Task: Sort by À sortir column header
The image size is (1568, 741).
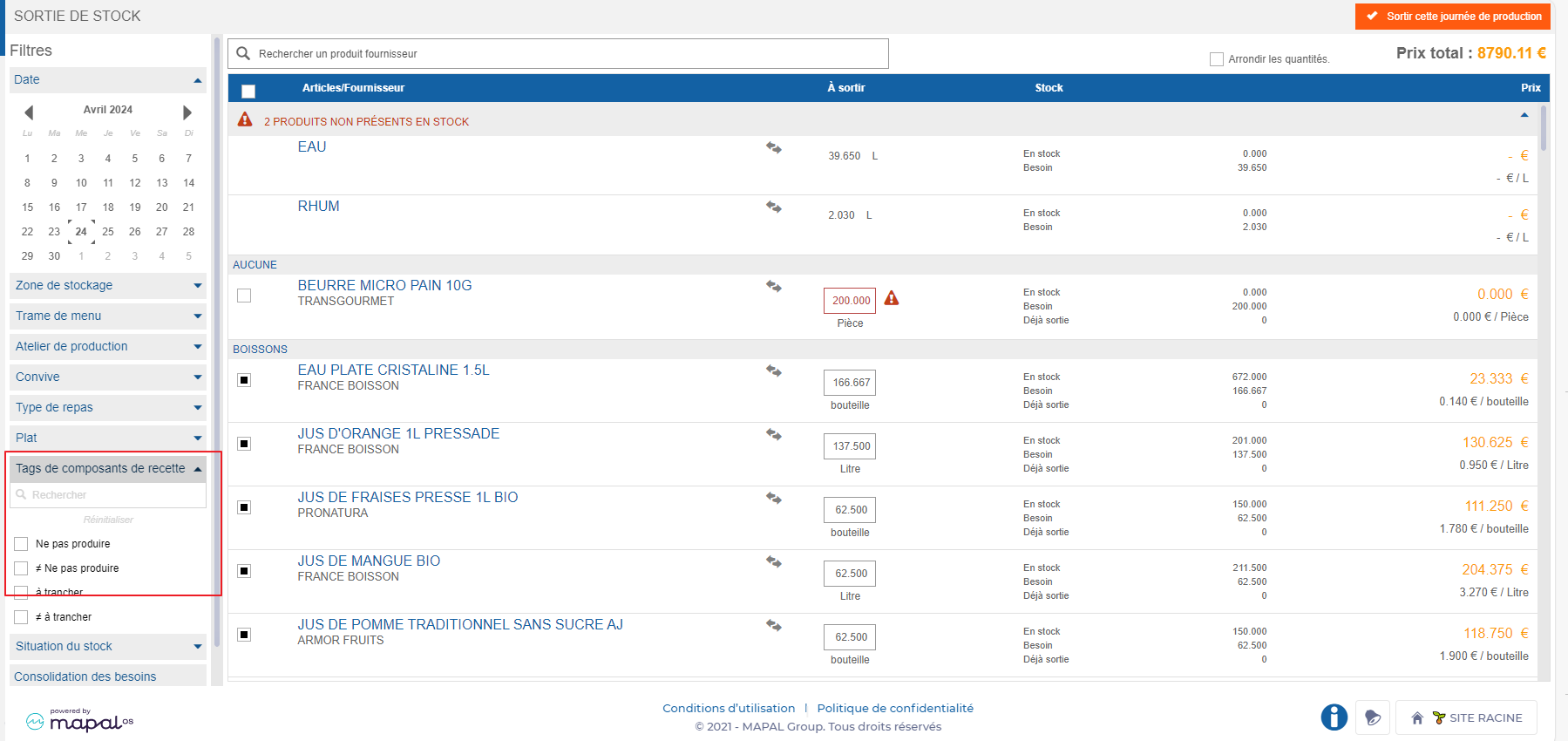Action: (846, 88)
